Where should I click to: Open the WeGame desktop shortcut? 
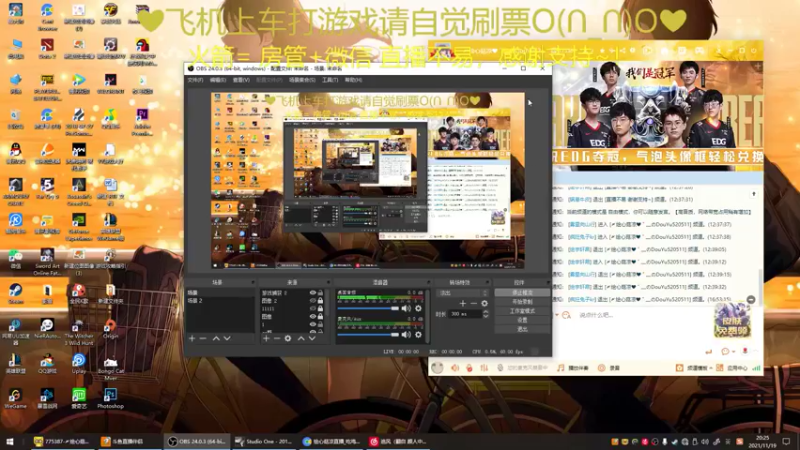click(15, 398)
